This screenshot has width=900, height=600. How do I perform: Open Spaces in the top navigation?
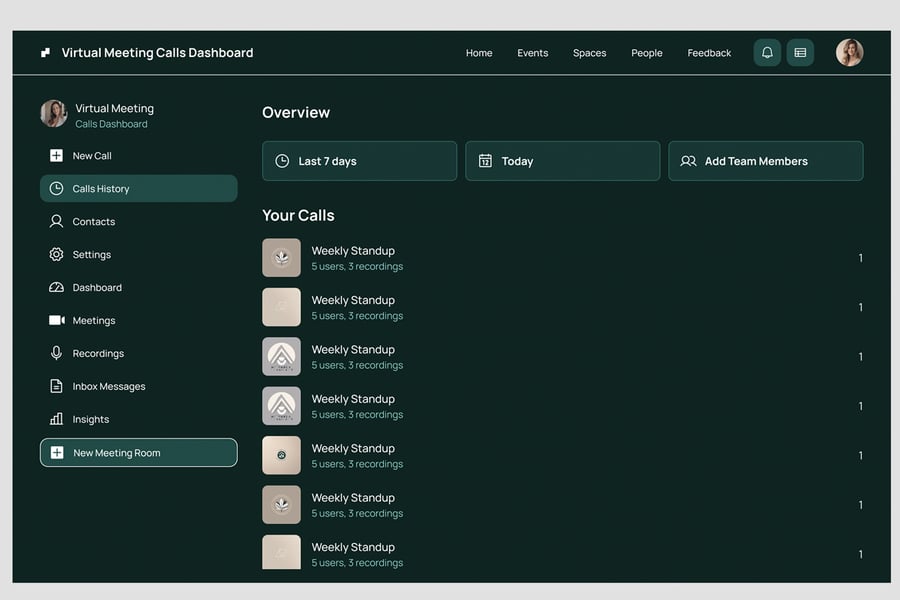click(589, 53)
